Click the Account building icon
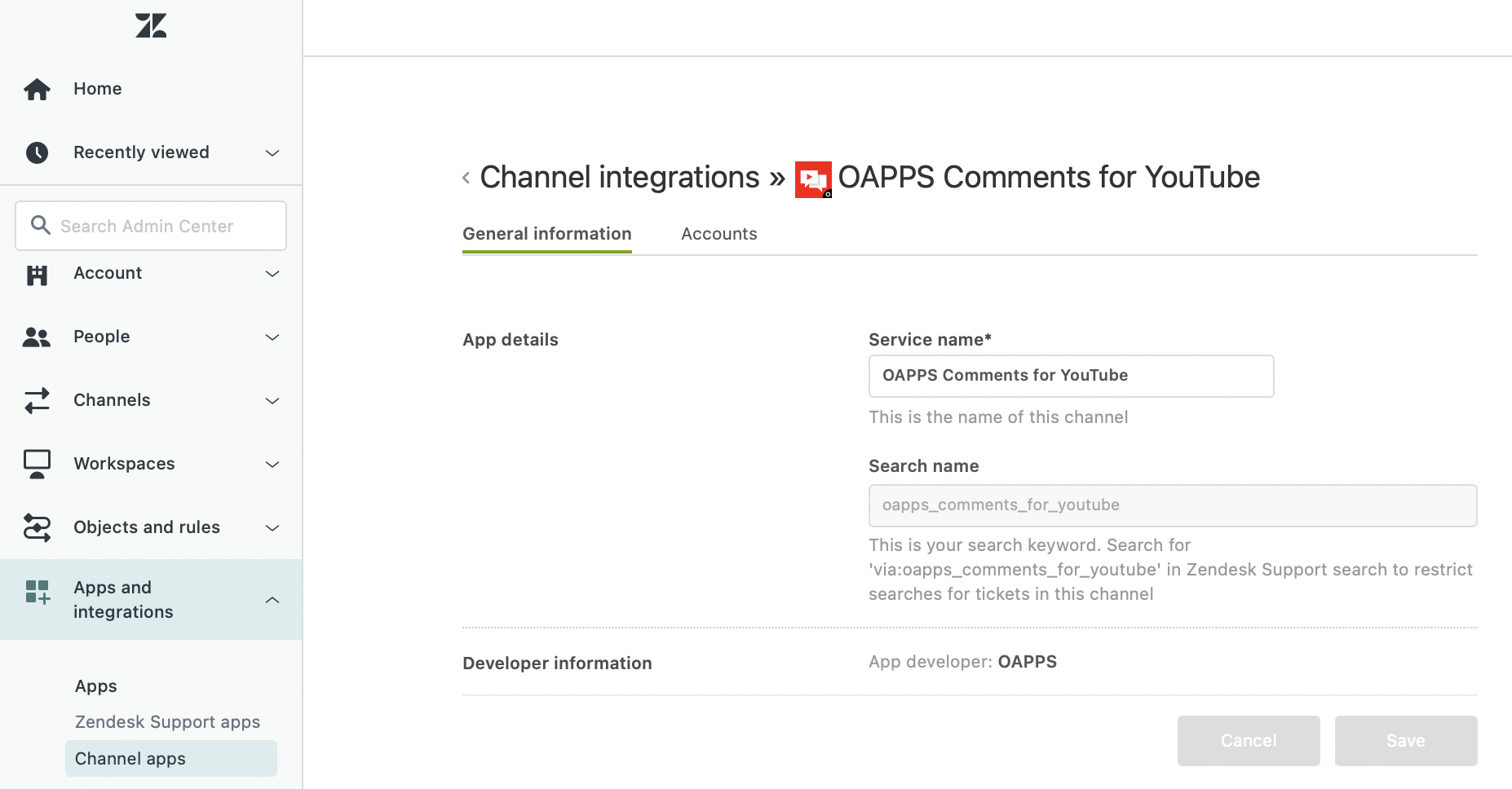Viewport: 1512px width, 789px height. [37, 275]
